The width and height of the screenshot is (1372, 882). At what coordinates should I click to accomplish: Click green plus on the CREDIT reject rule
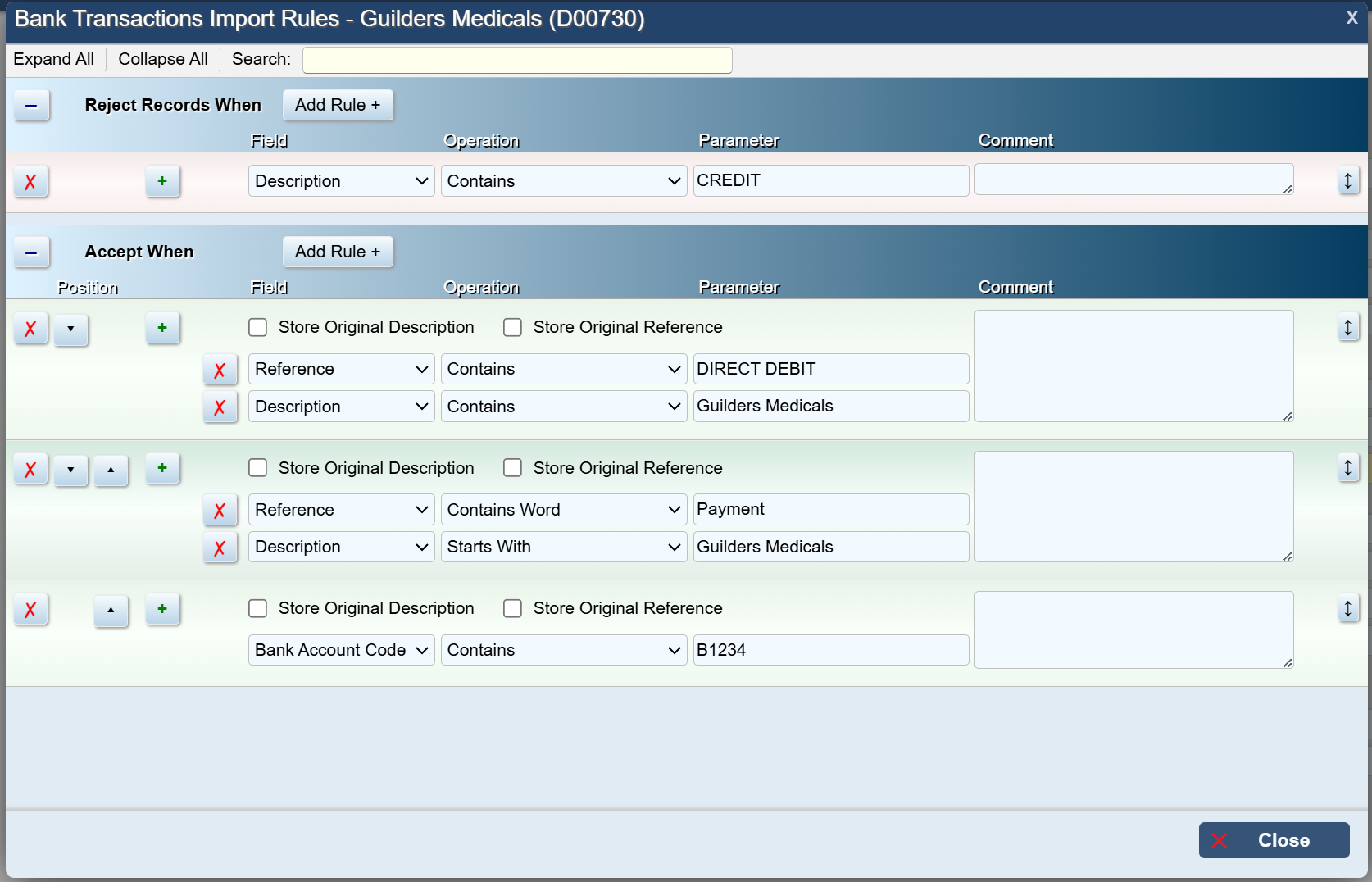pyautogui.click(x=162, y=181)
